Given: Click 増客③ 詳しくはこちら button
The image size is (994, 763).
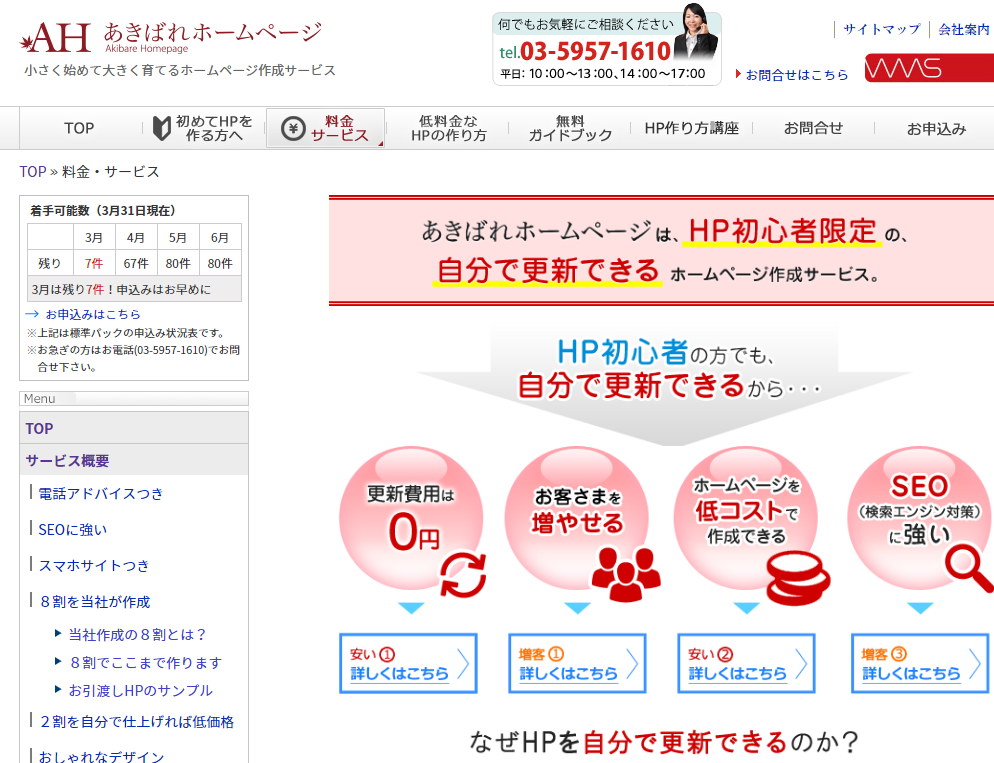Looking at the screenshot, I should click(920, 664).
